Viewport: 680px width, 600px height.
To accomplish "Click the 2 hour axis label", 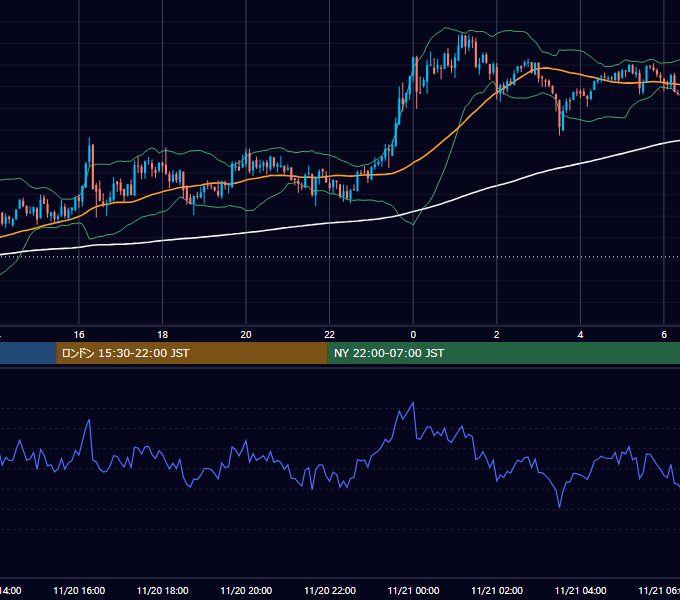I will (x=497, y=335).
